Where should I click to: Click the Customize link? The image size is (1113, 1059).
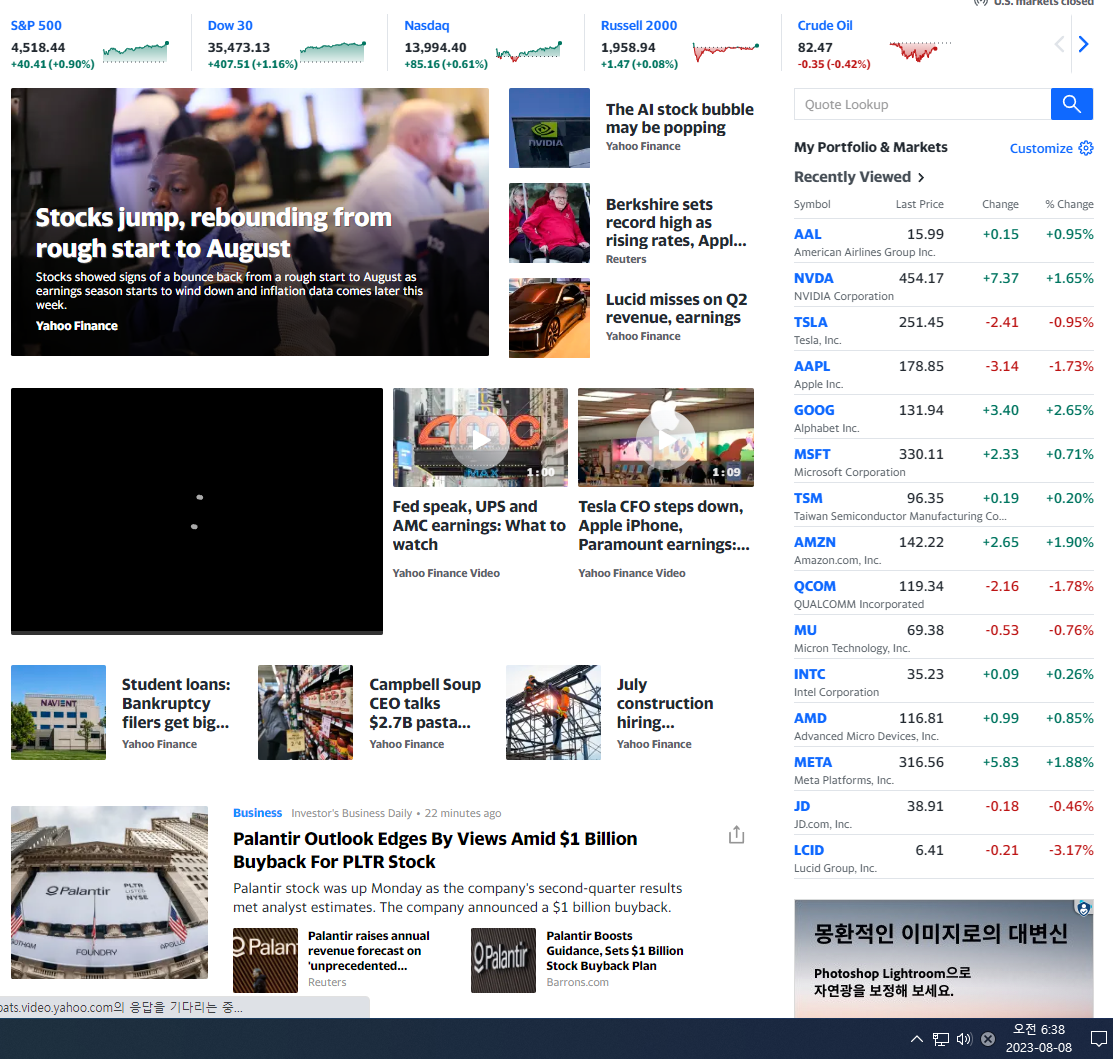point(1041,148)
